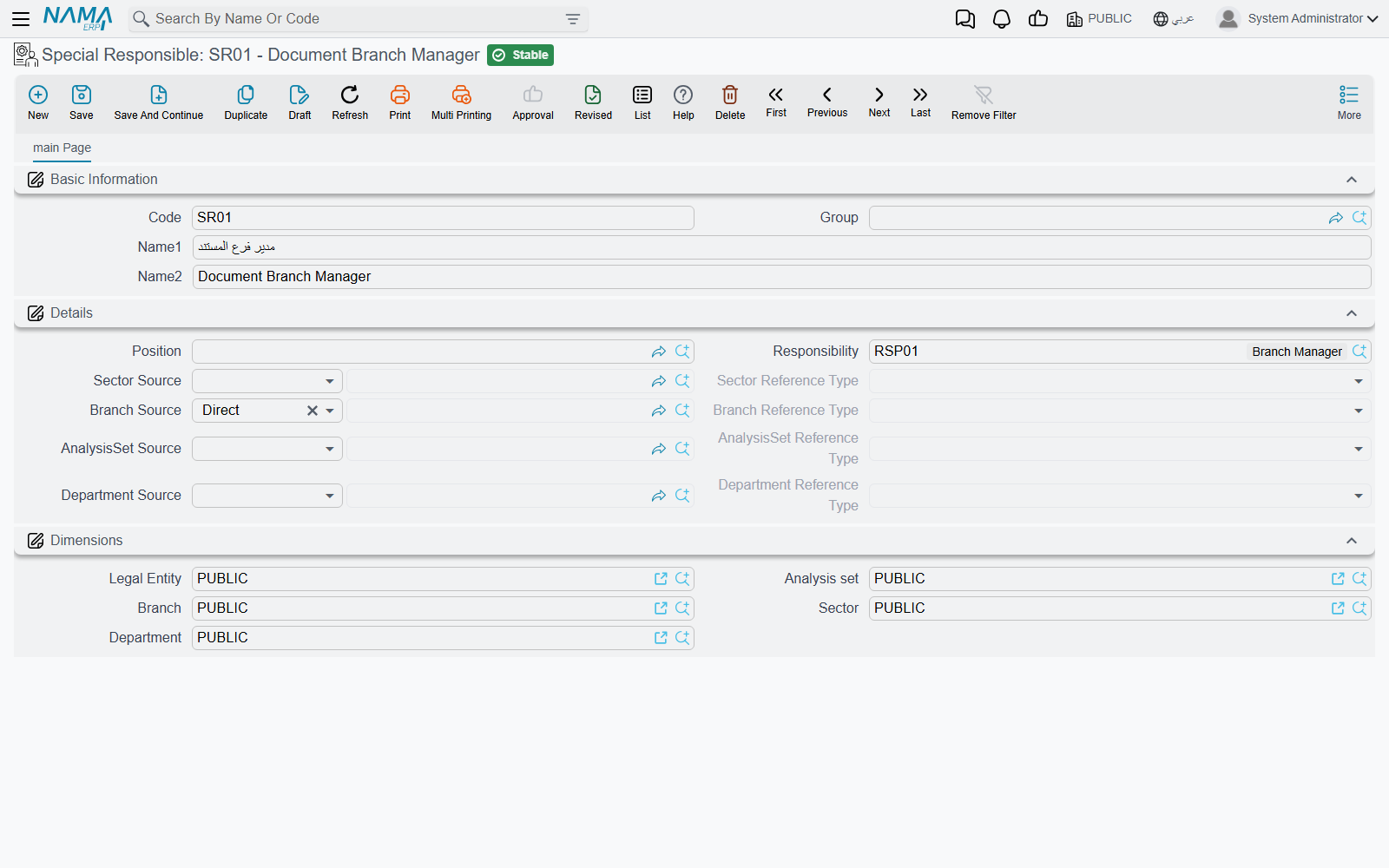Open Legal Entity PUBLIC in new window

click(661, 579)
